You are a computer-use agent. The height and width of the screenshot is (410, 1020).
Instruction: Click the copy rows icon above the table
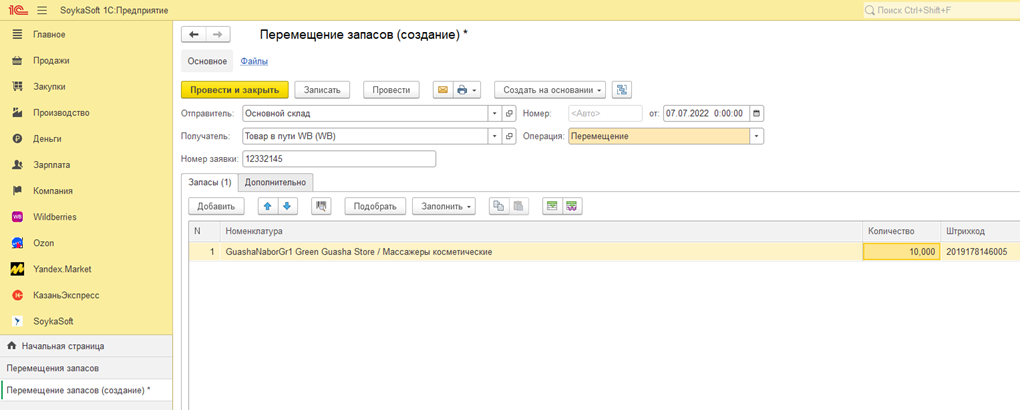[498, 206]
